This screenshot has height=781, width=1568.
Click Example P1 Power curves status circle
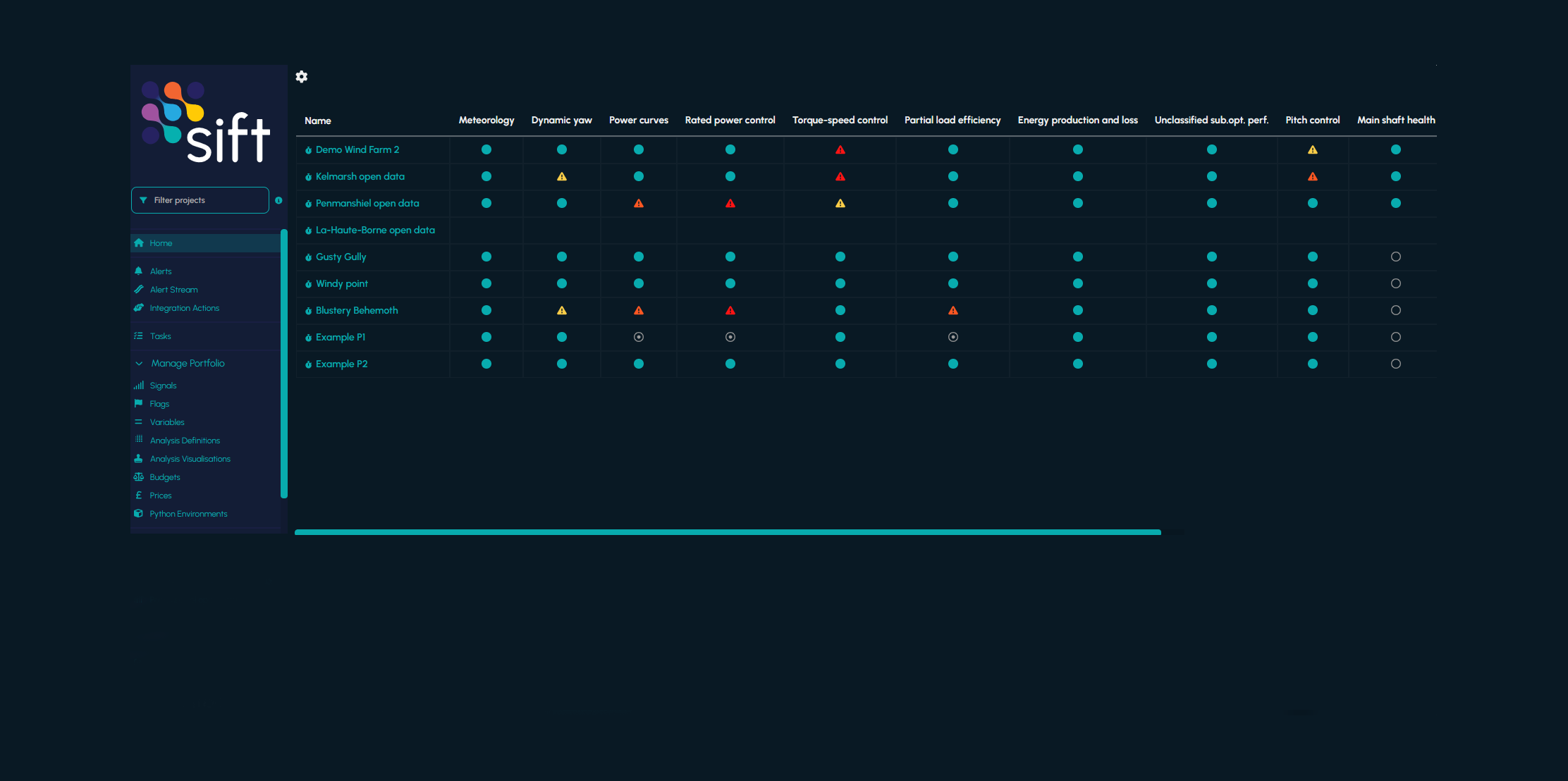(639, 338)
